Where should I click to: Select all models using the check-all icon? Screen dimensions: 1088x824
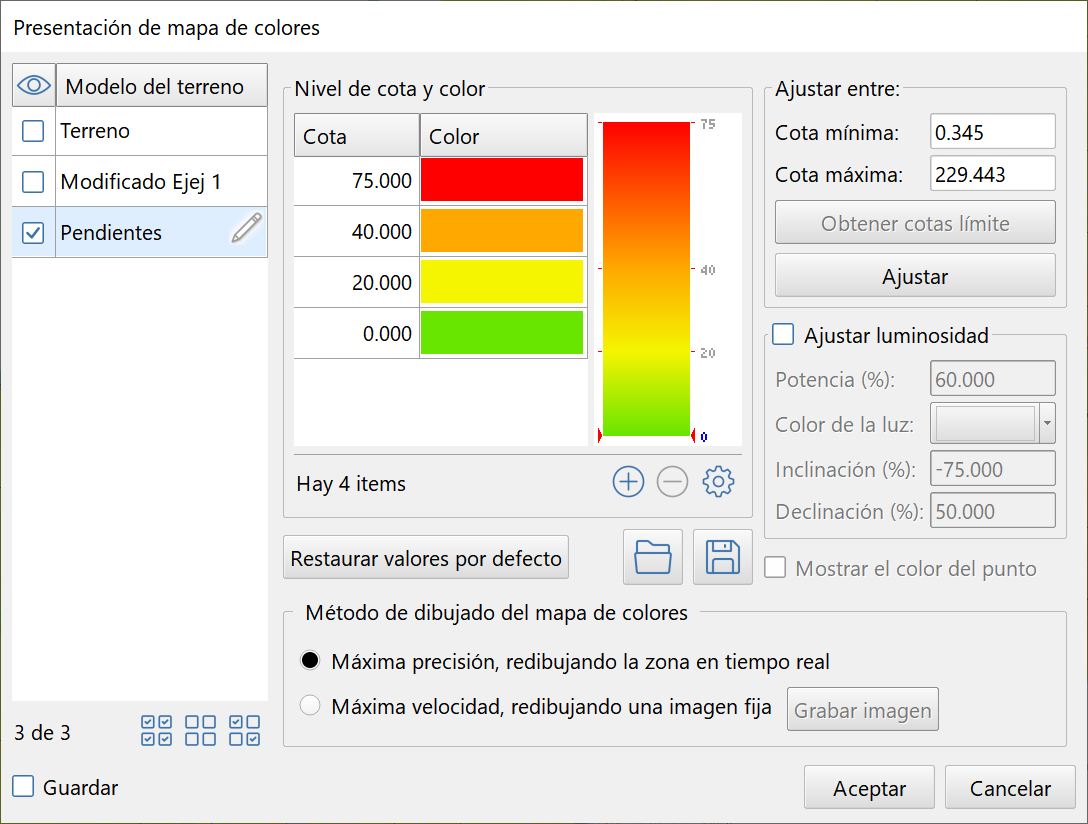156,730
